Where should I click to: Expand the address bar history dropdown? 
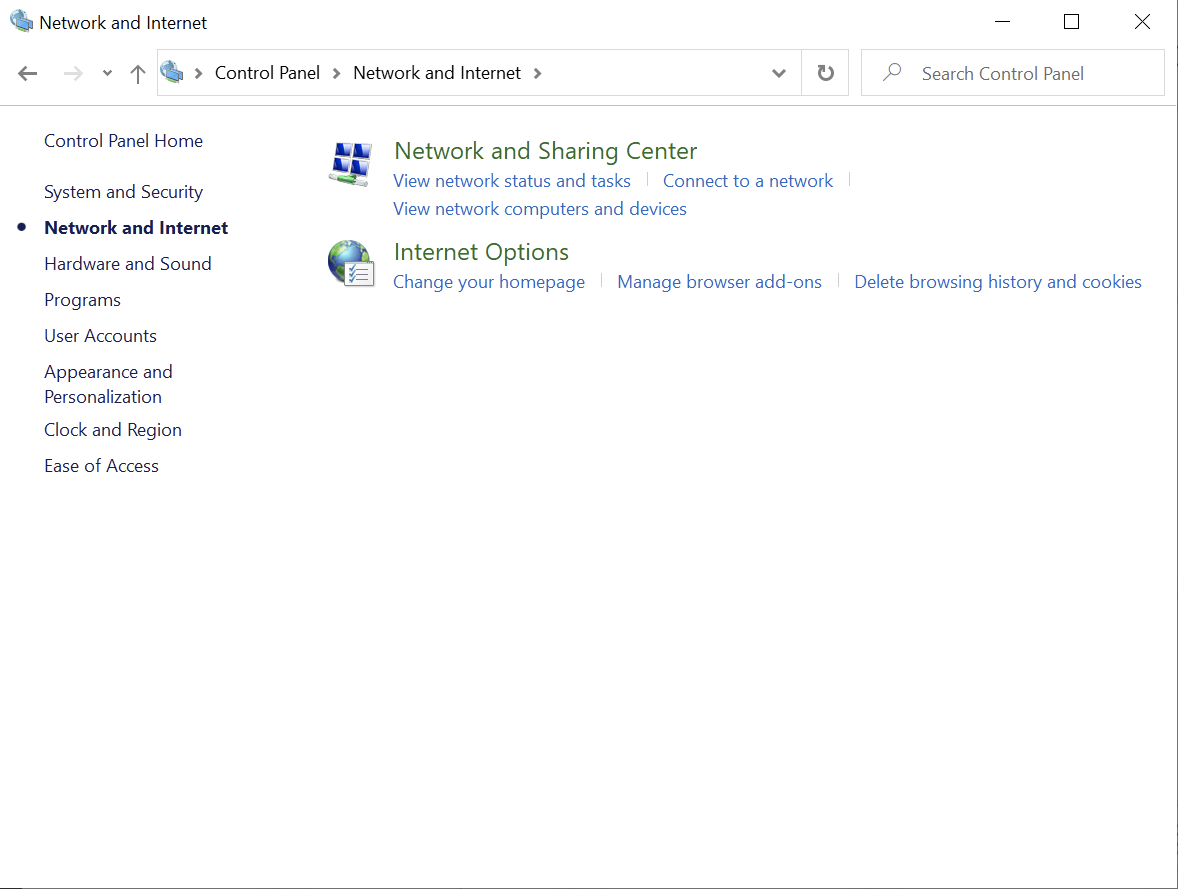tap(779, 73)
